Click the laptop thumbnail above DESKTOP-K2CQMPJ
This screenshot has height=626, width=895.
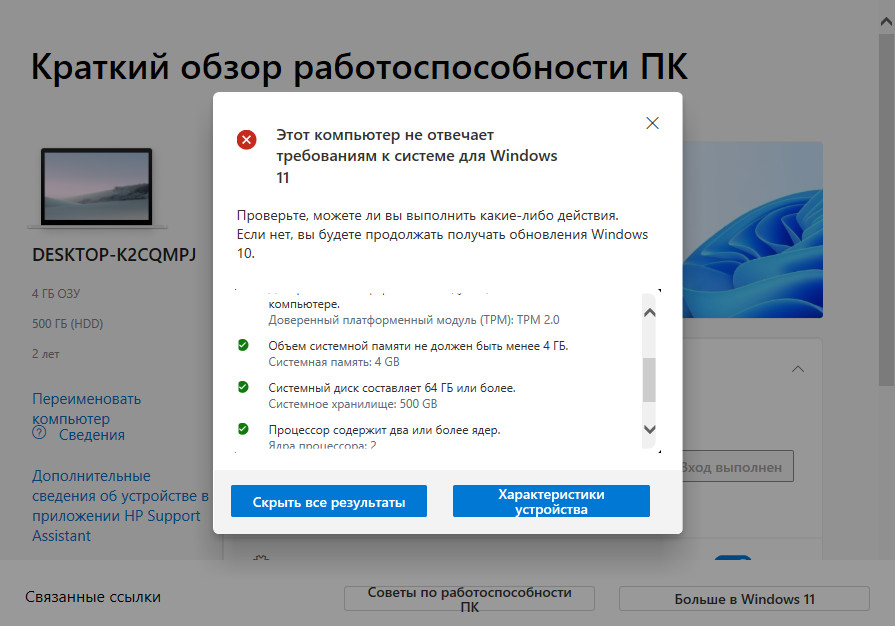tap(96, 187)
